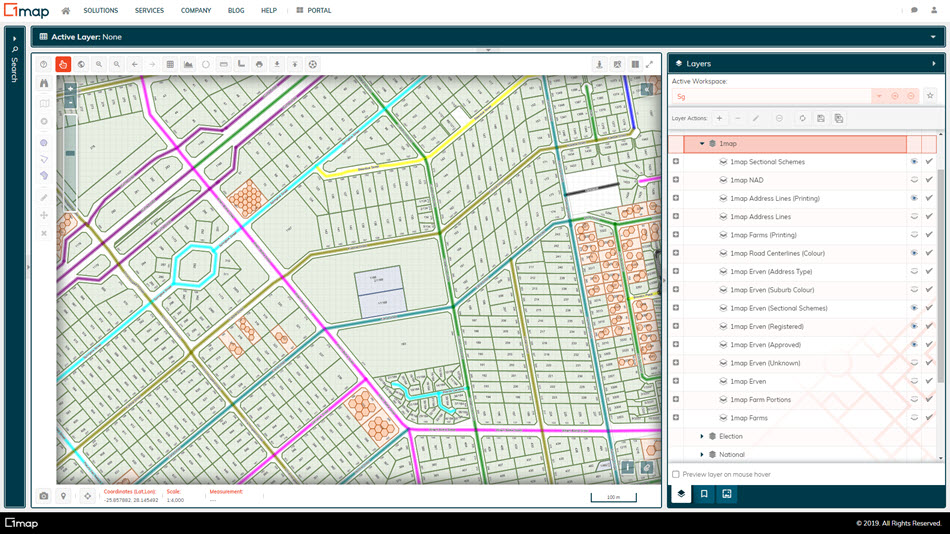Select the ruler measure tool
The width and height of the screenshot is (950, 534).
click(x=224, y=64)
